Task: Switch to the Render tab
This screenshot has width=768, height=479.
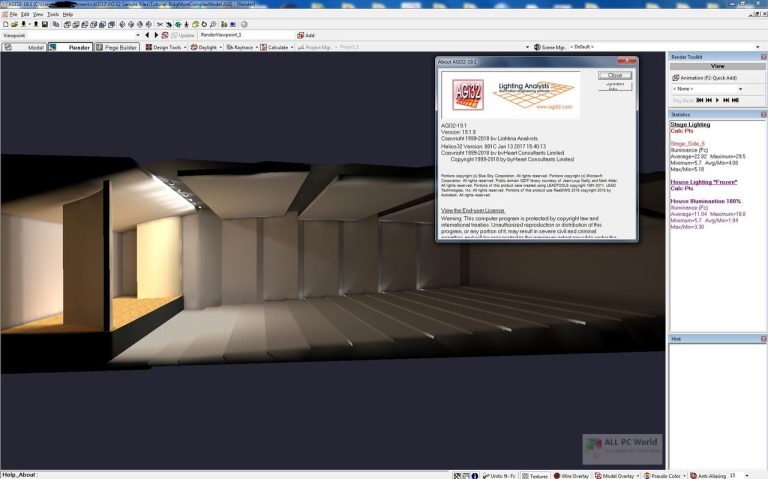Action: [70, 47]
